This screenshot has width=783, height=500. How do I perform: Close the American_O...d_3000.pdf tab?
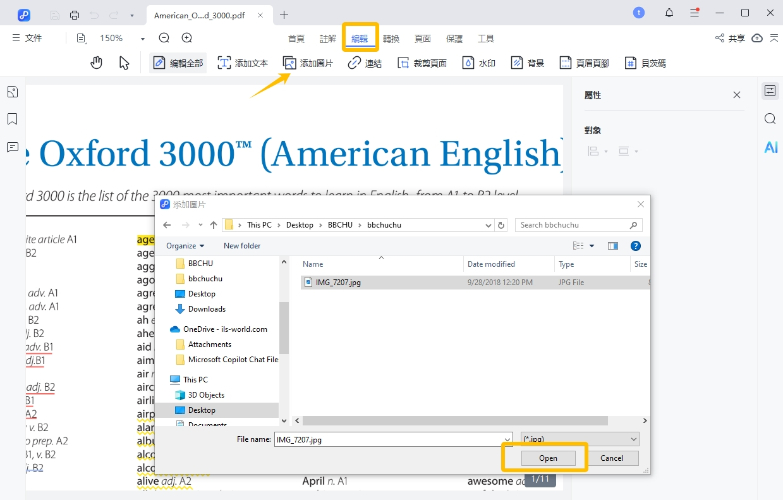coord(260,15)
